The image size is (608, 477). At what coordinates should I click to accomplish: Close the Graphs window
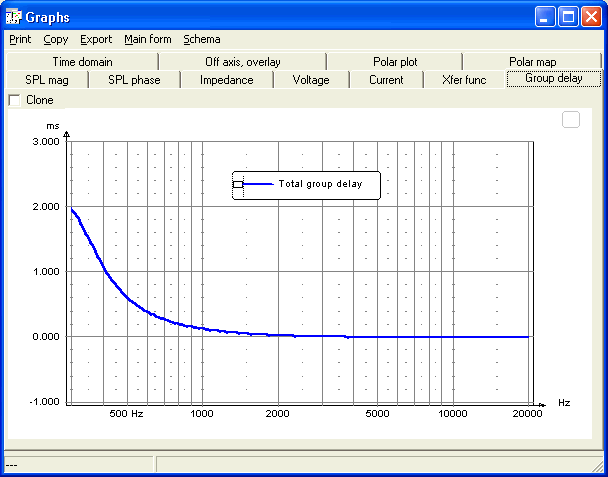point(591,17)
